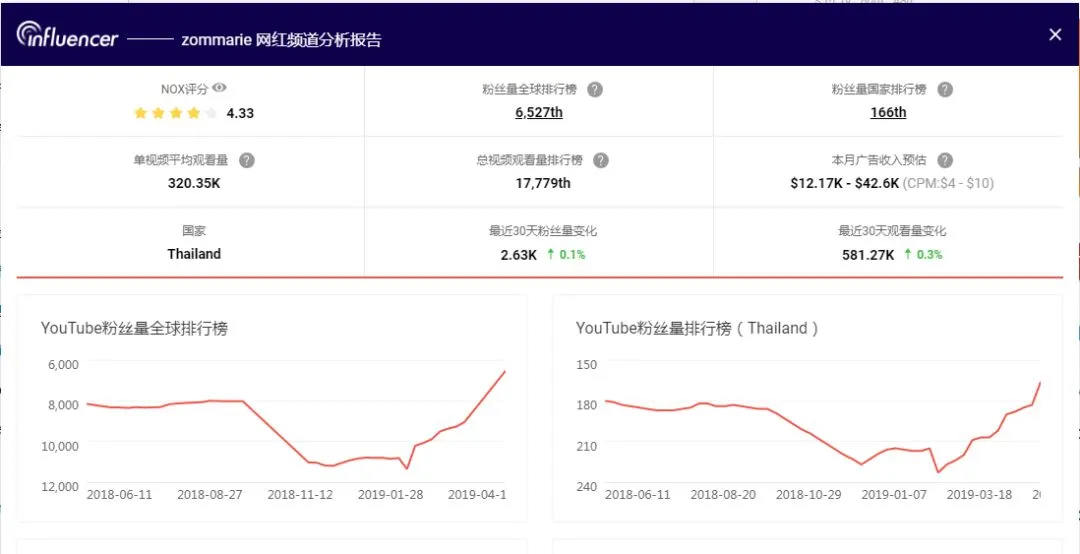
Task: Click green up arrow beside 0.1% subscriber change
Action: click(x=550, y=254)
